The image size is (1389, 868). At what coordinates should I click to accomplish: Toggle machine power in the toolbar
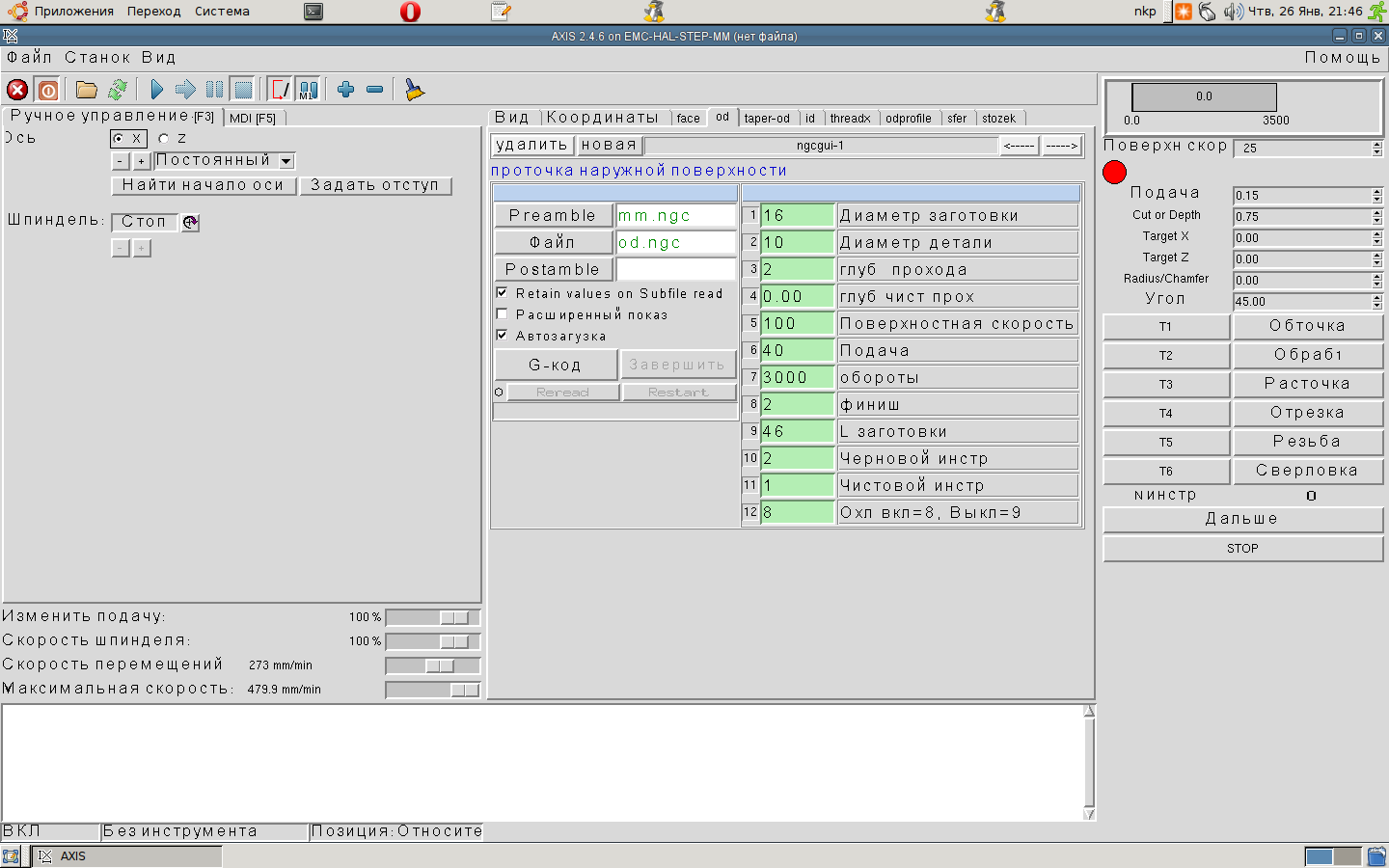(47, 90)
